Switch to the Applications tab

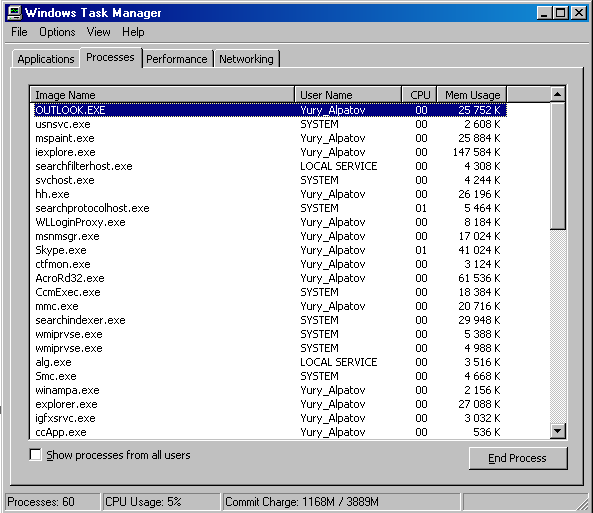pyautogui.click(x=46, y=59)
